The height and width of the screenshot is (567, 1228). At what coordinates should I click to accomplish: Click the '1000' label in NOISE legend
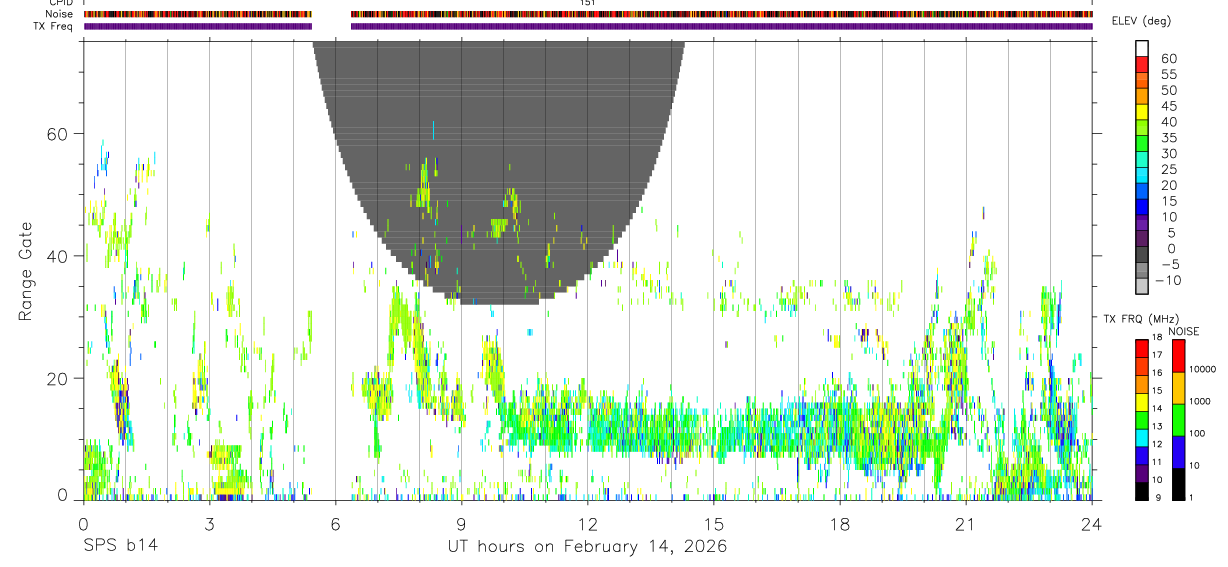(1201, 401)
